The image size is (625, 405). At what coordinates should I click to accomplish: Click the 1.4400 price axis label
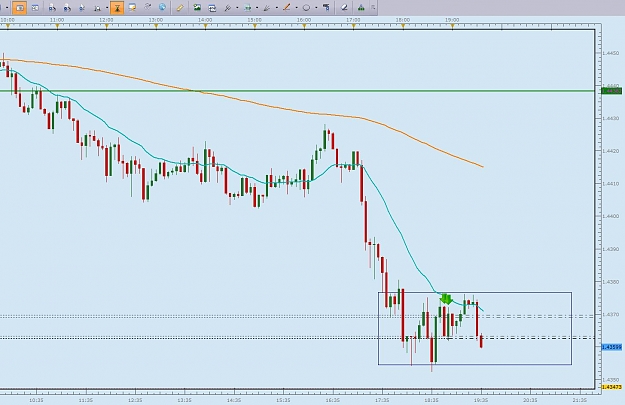[611, 216]
